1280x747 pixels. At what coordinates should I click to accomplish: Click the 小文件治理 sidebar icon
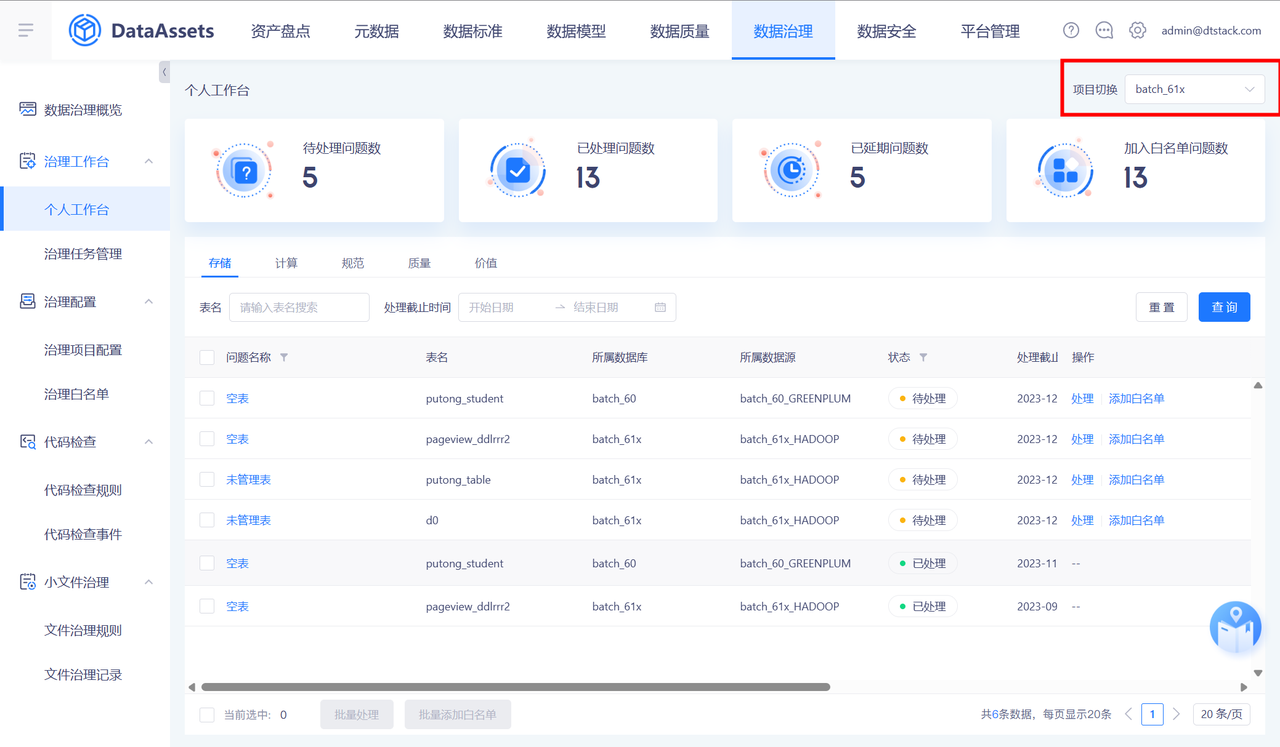tap(28, 582)
